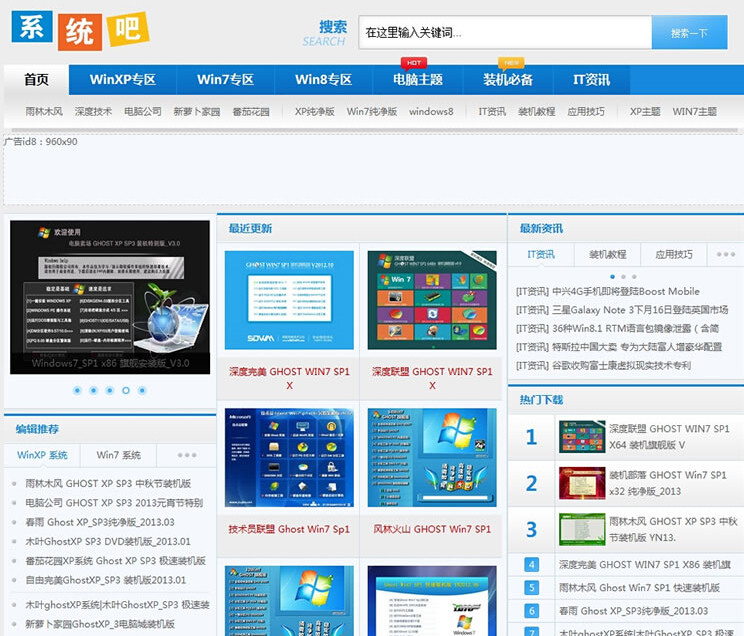
Task: Click the number 4 rank badge in 热门下载
Action: click(532, 565)
